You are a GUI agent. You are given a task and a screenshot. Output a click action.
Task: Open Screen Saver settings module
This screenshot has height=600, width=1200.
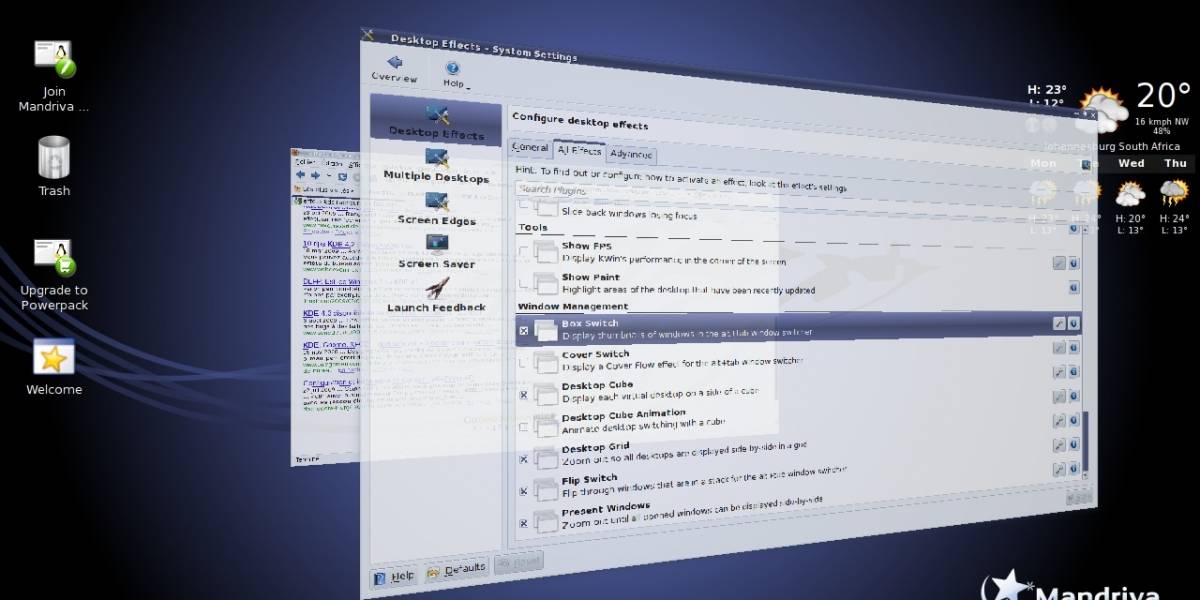click(436, 253)
